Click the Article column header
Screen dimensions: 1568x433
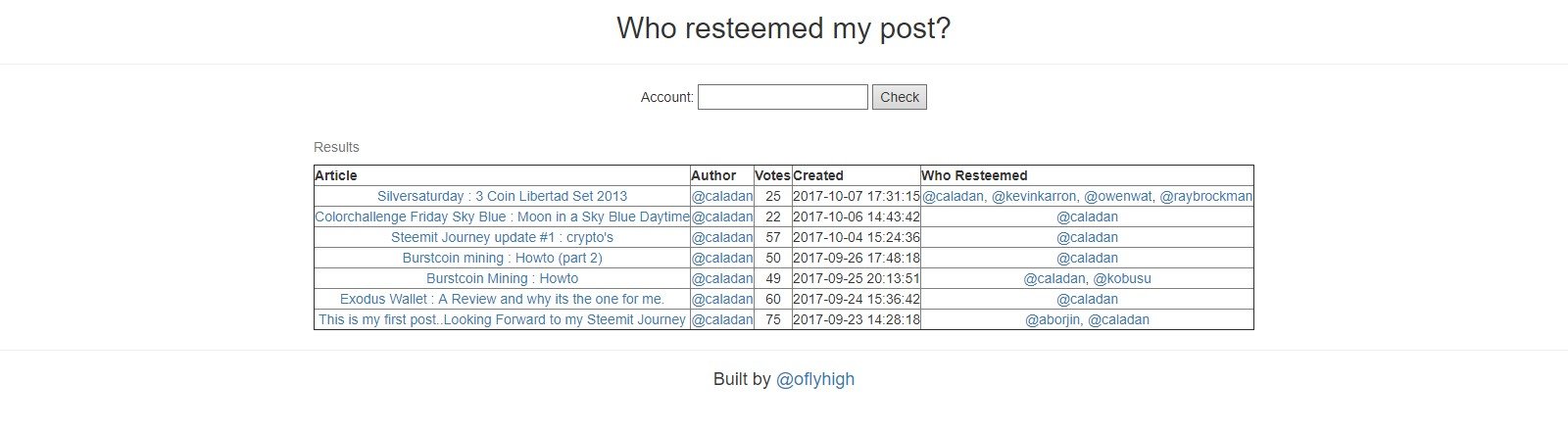tap(336, 175)
